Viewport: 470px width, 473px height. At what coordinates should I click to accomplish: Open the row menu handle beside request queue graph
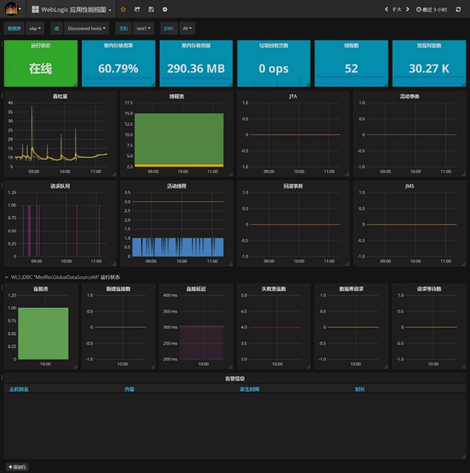click(2, 185)
